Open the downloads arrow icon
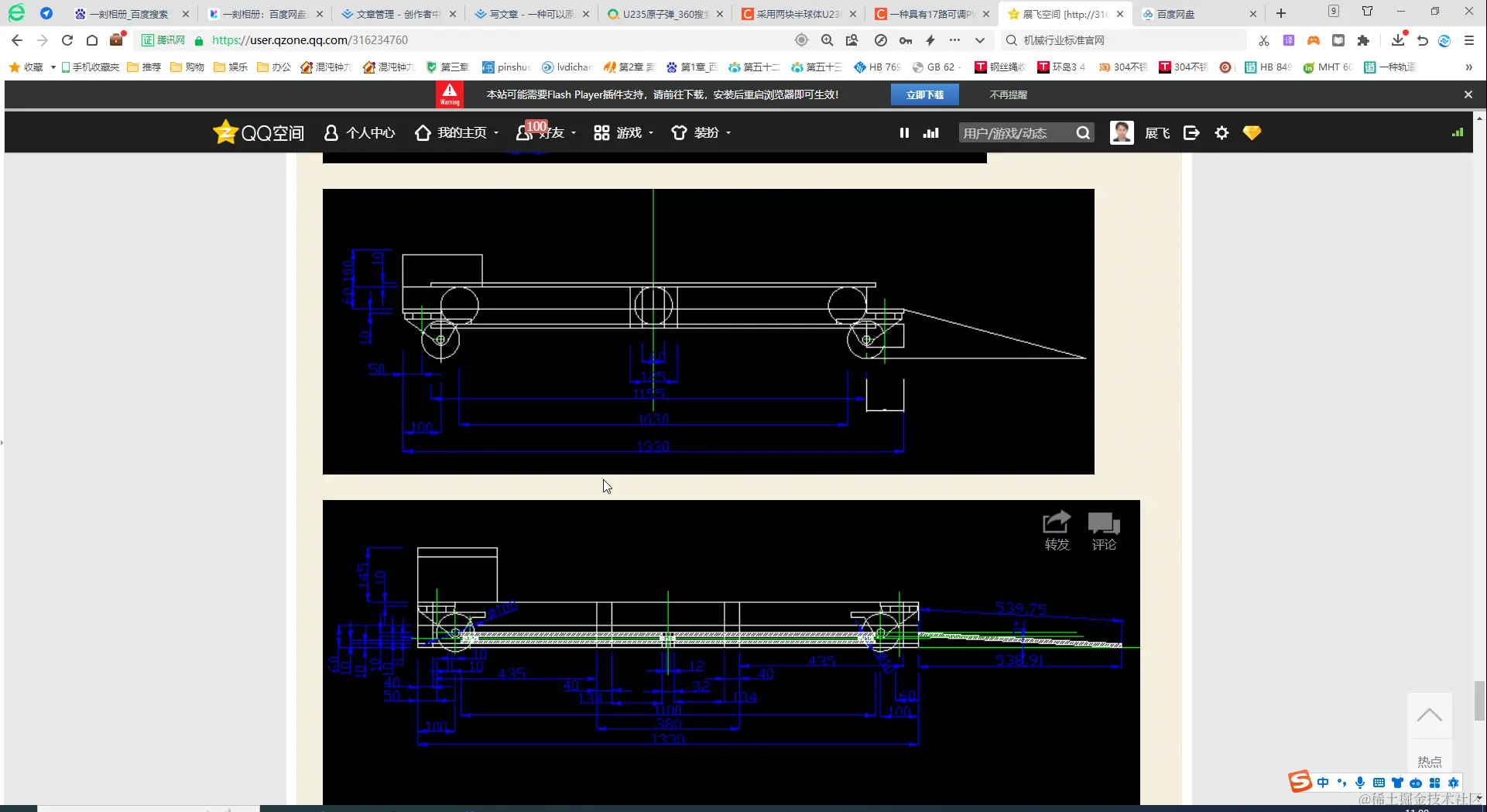This screenshot has width=1487, height=812. coord(1398,39)
